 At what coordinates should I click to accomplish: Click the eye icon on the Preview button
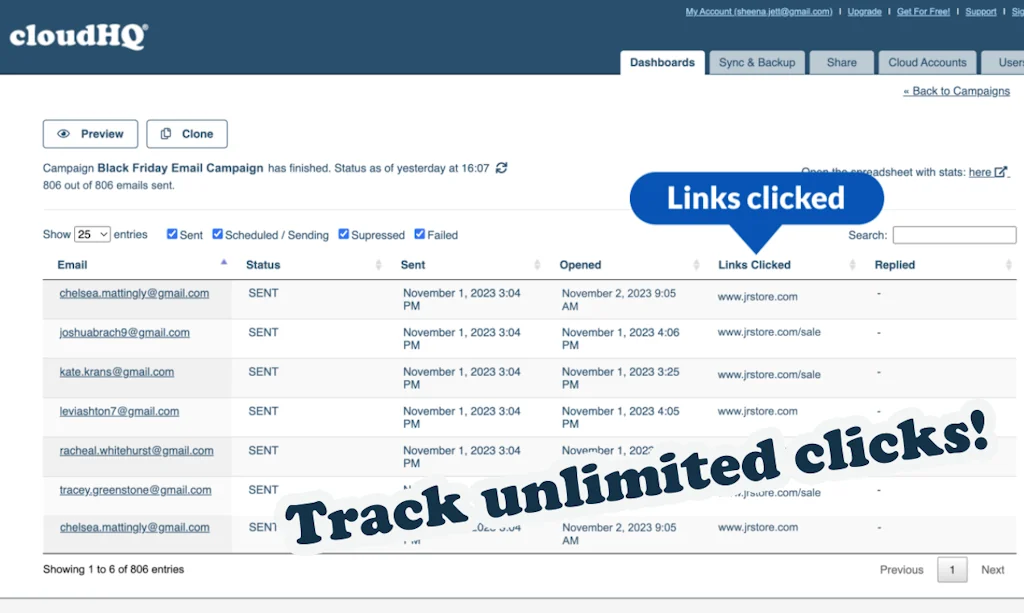[x=64, y=133]
